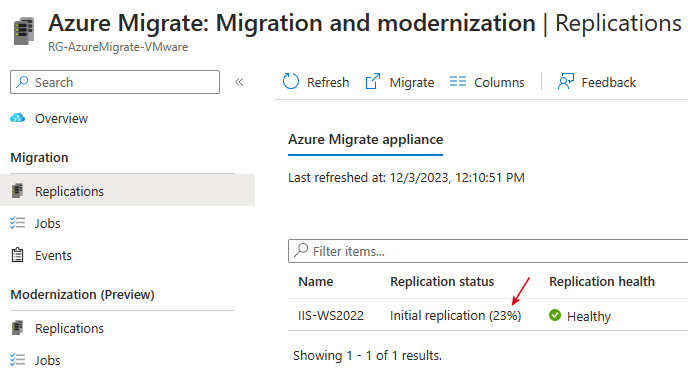The width and height of the screenshot is (688, 380).
Task: Click the Feedback person icon
Action: tap(566, 82)
